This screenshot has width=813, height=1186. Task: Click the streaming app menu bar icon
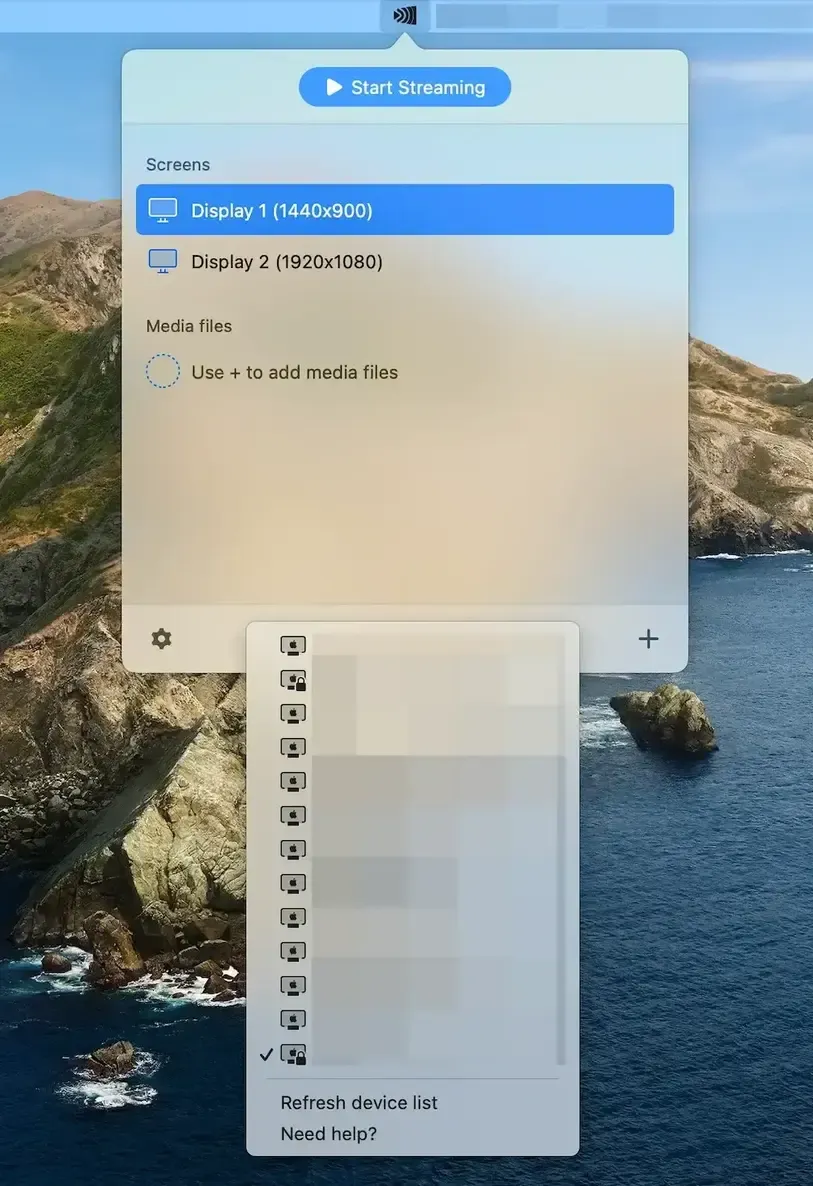(x=405, y=15)
